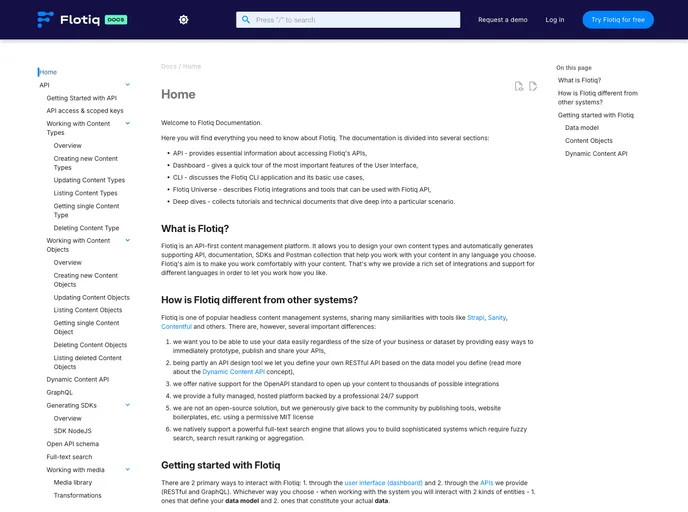Open GraphQL sidebar item
Screen dimensions: 688x512
(x=60, y=392)
